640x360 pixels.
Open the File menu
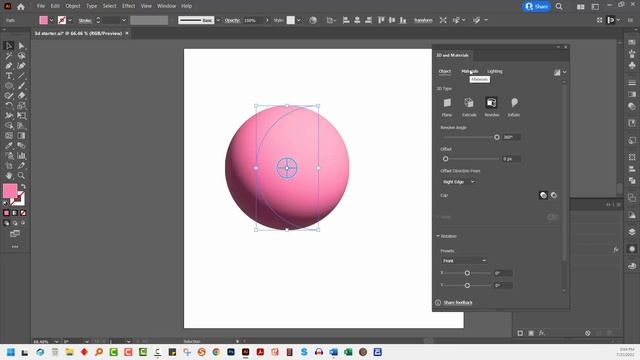41,6
